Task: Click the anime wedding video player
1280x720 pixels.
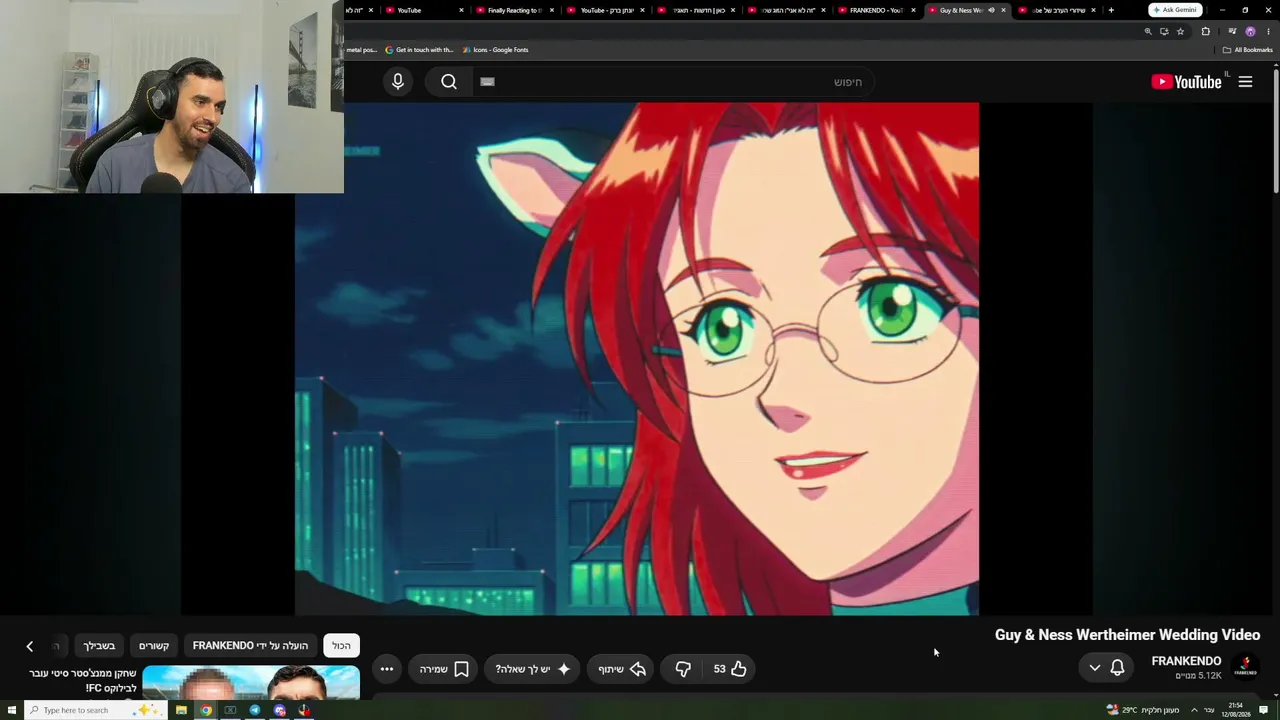Action: pyautogui.click(x=637, y=358)
